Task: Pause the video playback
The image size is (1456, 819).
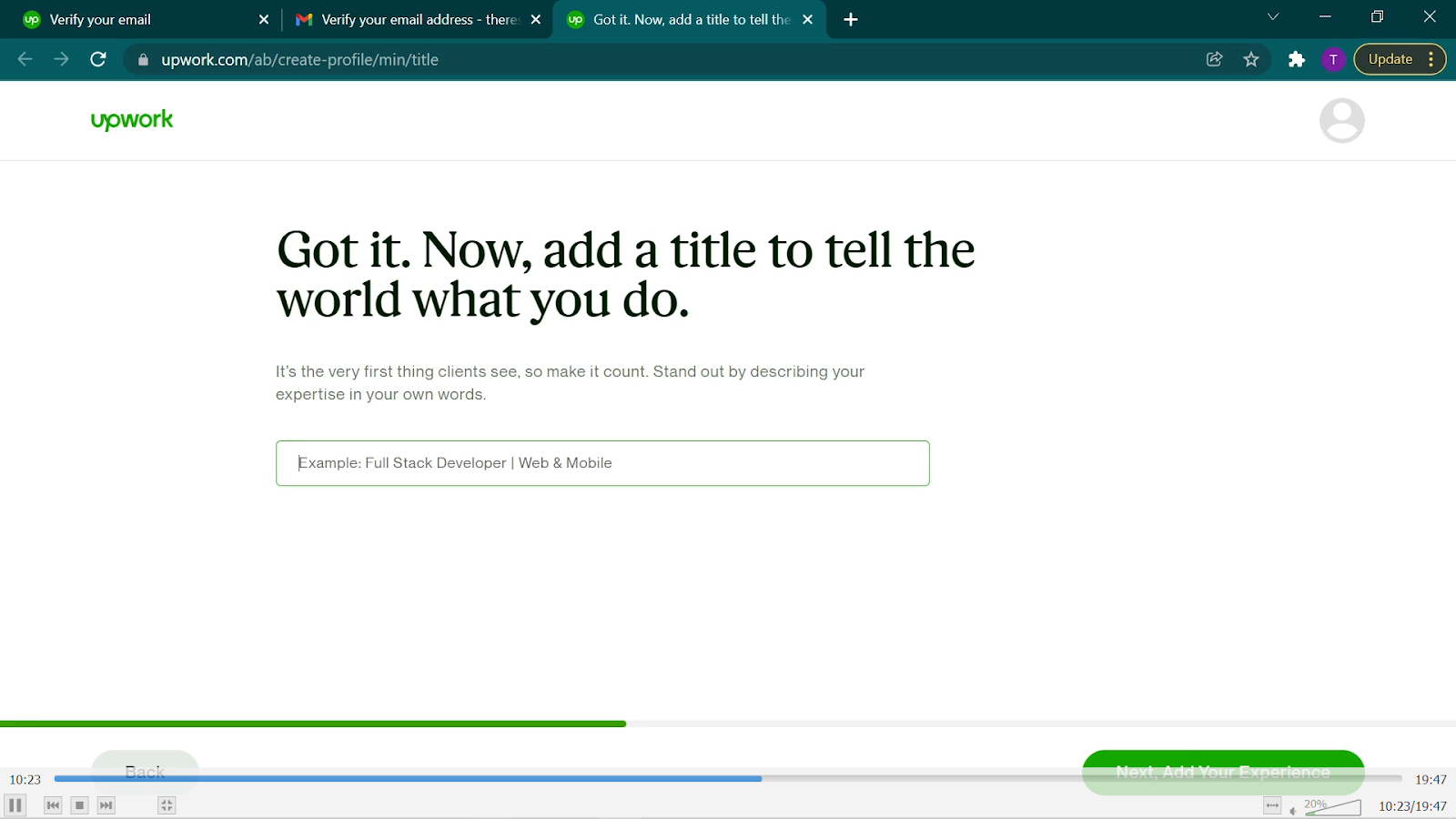Action: pyautogui.click(x=15, y=805)
